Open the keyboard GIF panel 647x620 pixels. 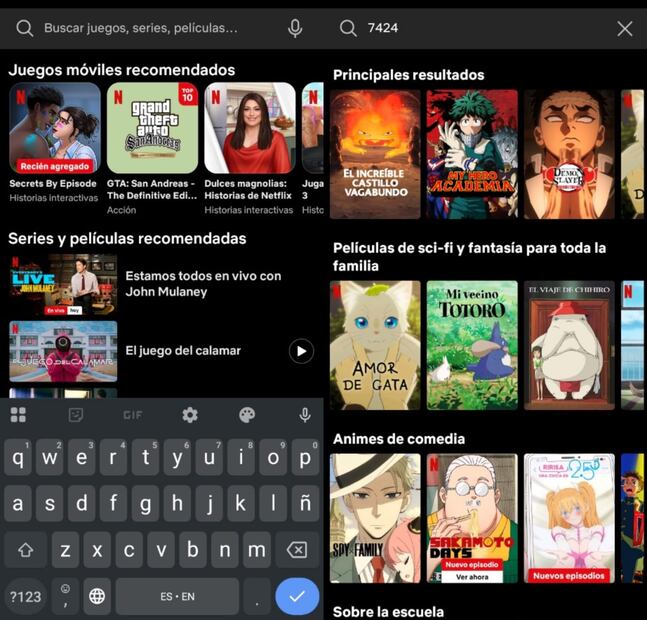133,415
